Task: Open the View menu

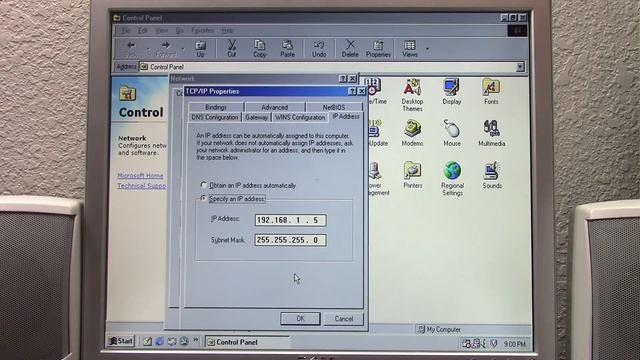Action: pyautogui.click(x=162, y=31)
